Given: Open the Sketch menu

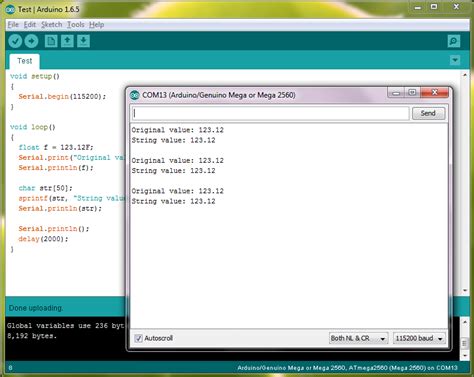Looking at the screenshot, I should (x=51, y=25).
